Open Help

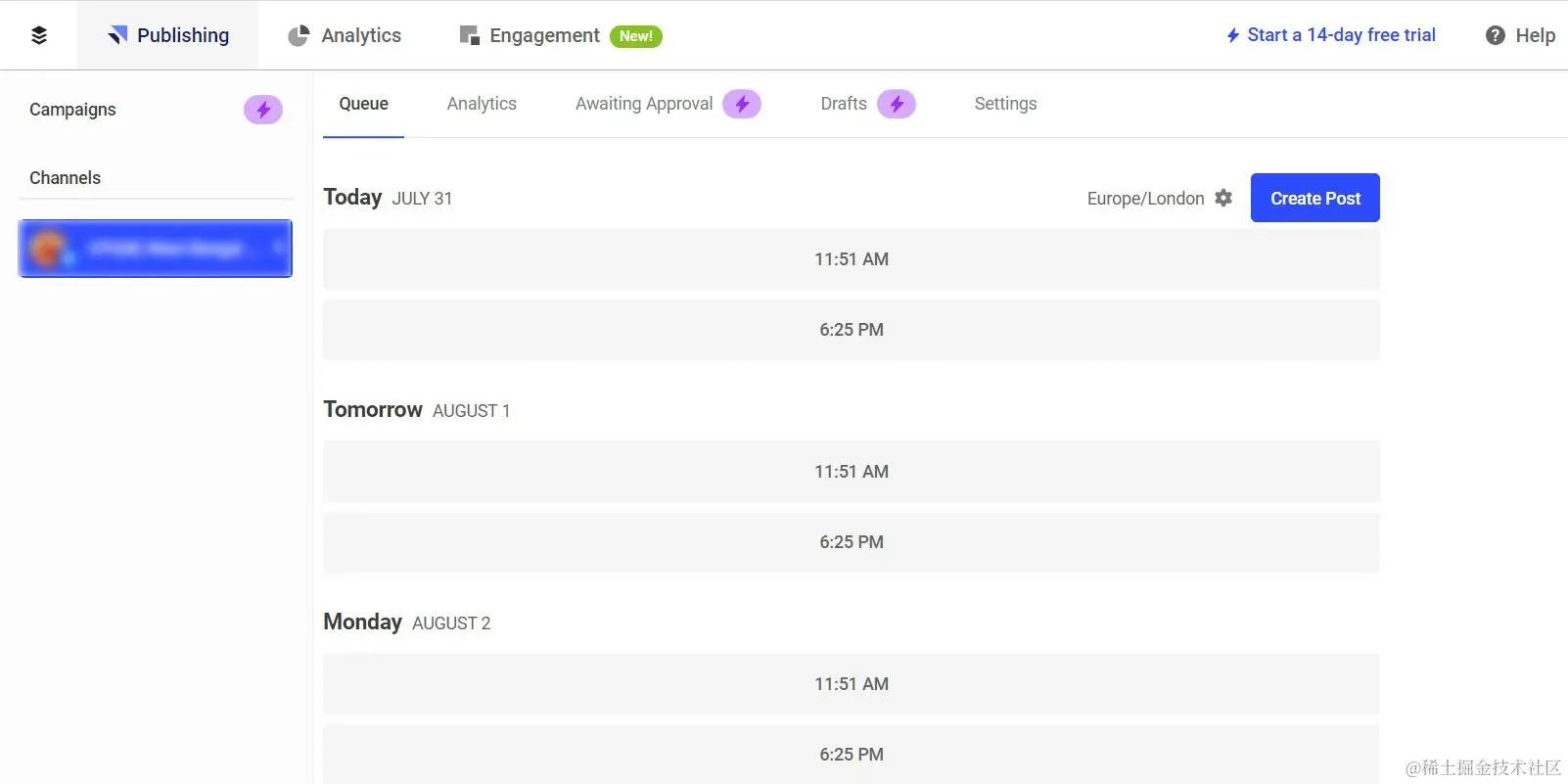click(1520, 35)
